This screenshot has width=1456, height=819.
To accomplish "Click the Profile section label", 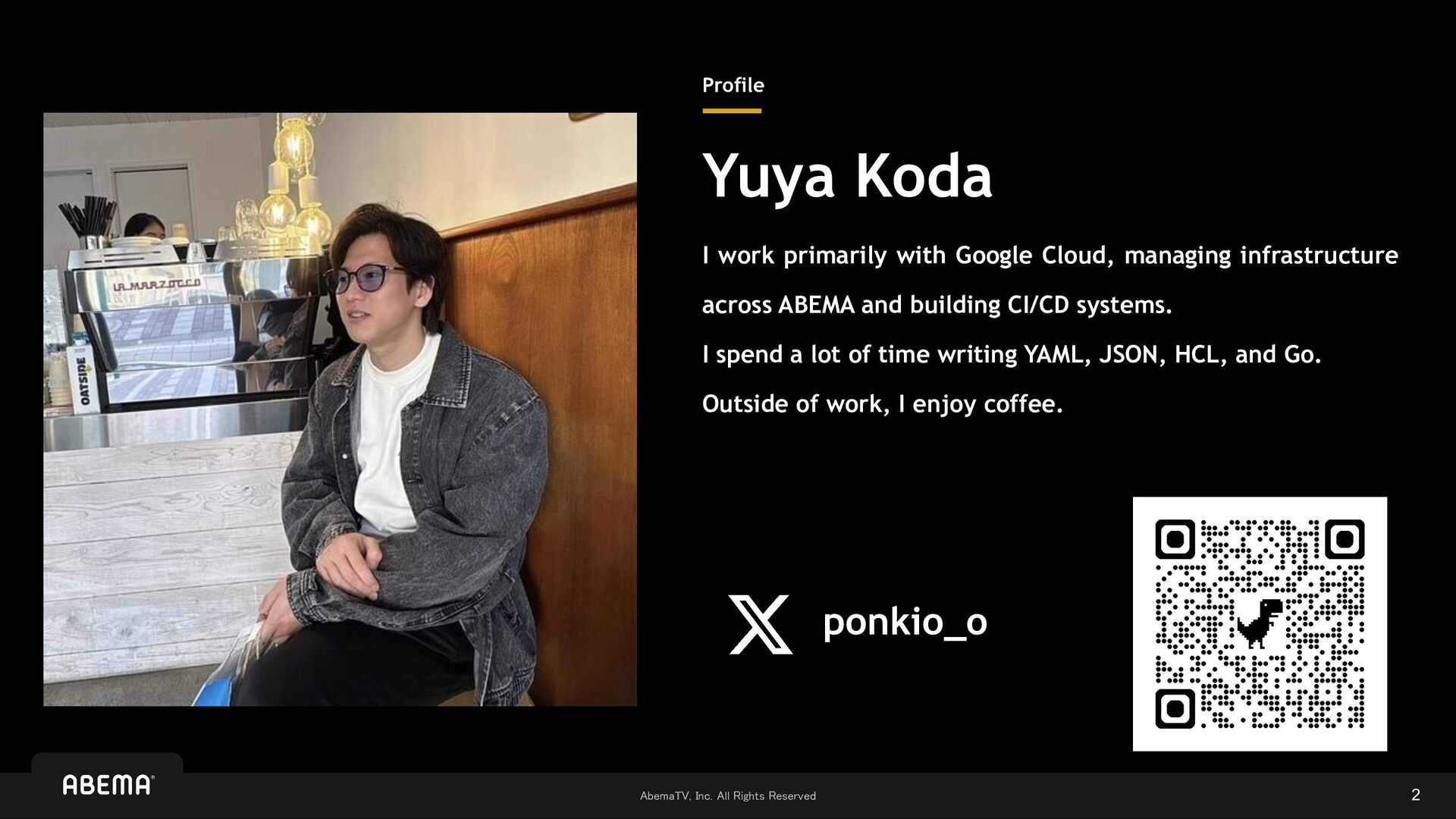I will pyautogui.click(x=733, y=85).
